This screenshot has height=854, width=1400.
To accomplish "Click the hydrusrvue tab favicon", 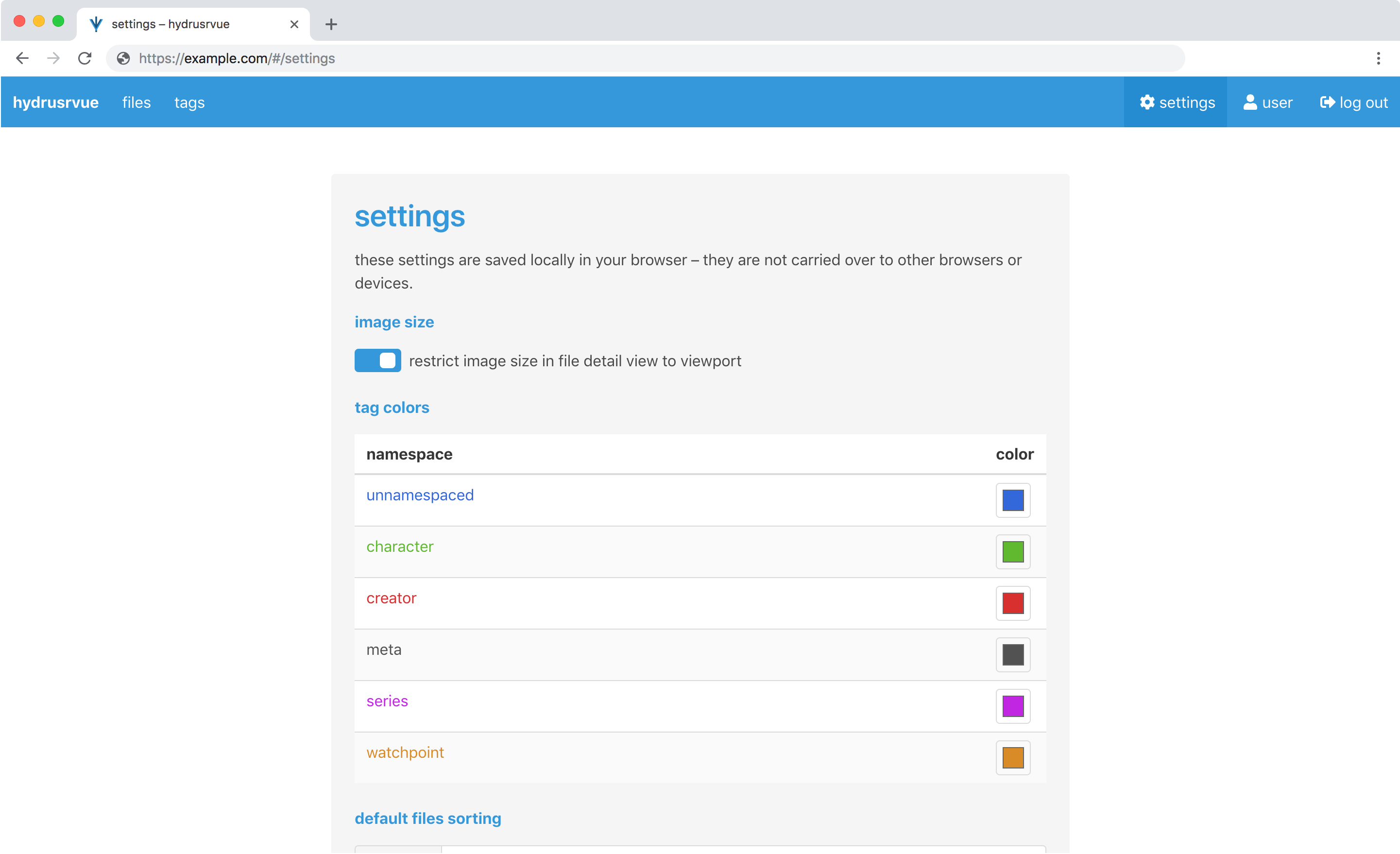I will coord(96,24).
